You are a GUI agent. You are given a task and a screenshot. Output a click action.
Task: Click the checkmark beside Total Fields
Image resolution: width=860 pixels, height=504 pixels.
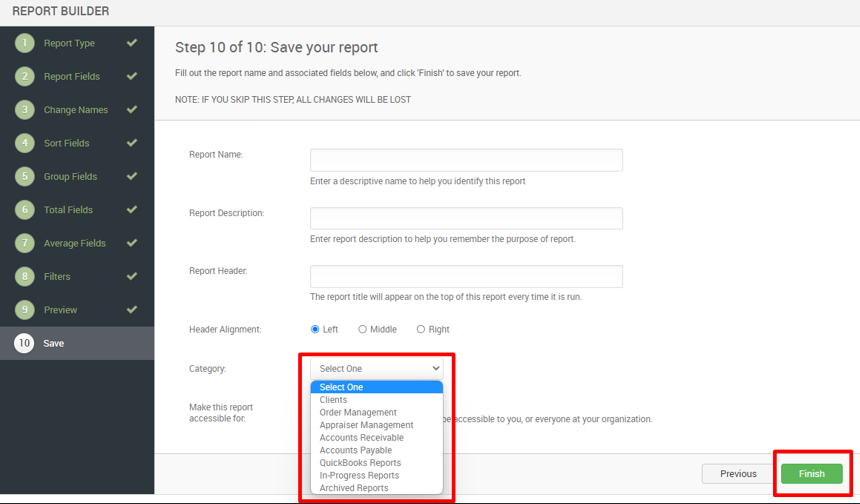point(132,209)
